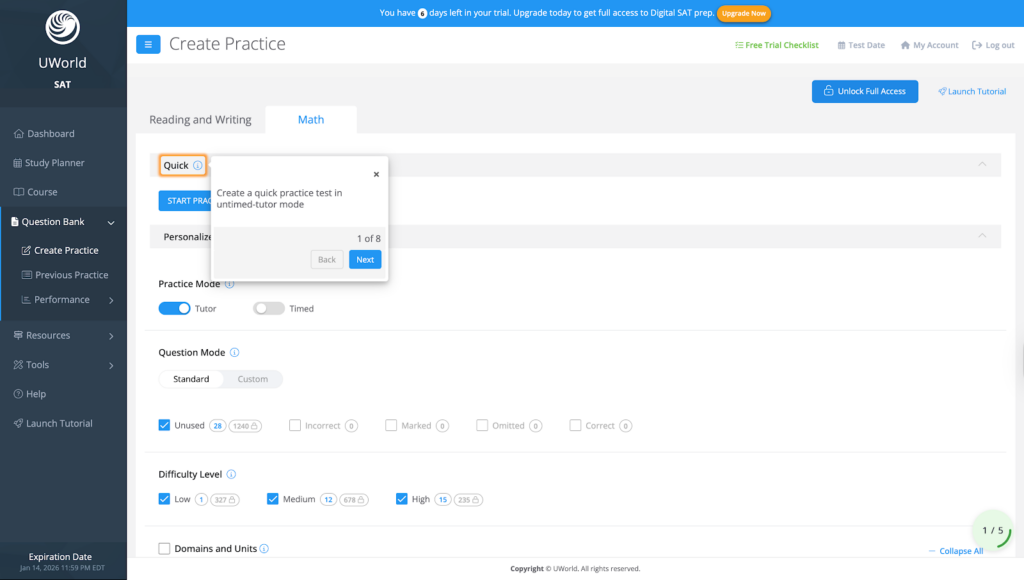Click the 1/5 progress circle
Screen dimensions: 1024x580
pos(992,531)
